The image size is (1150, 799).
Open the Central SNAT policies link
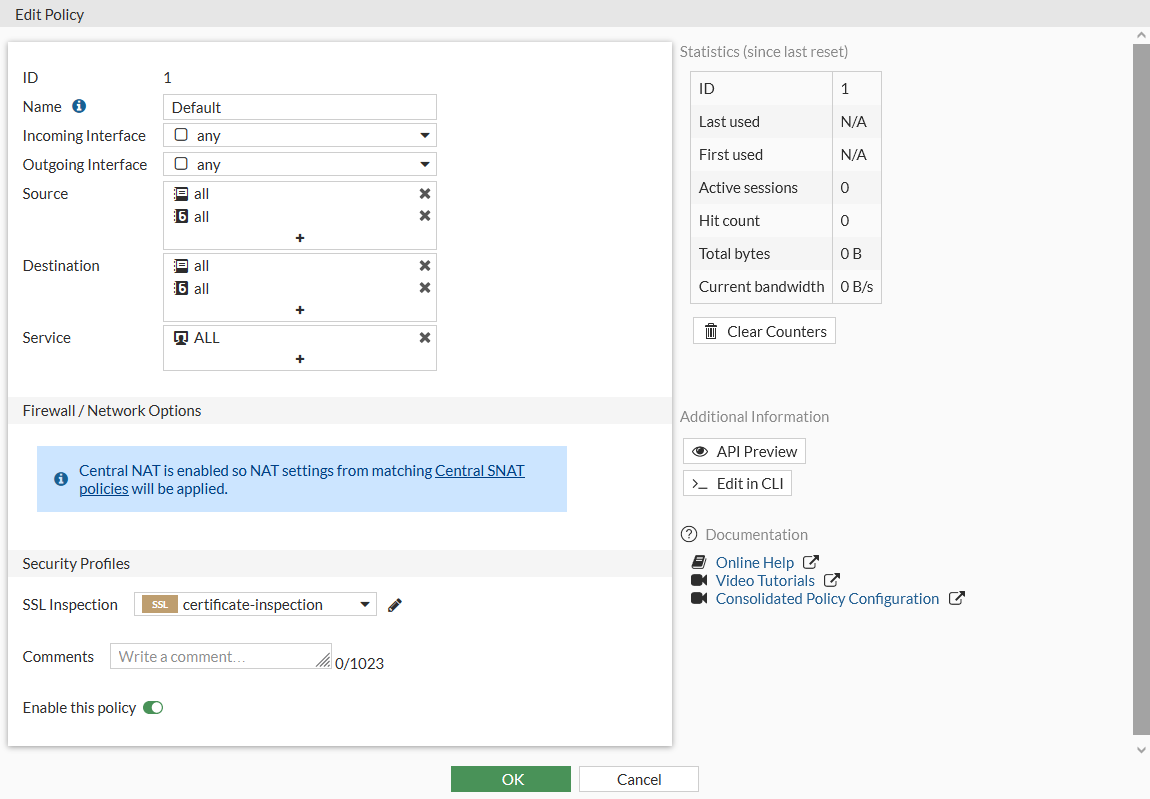(480, 471)
